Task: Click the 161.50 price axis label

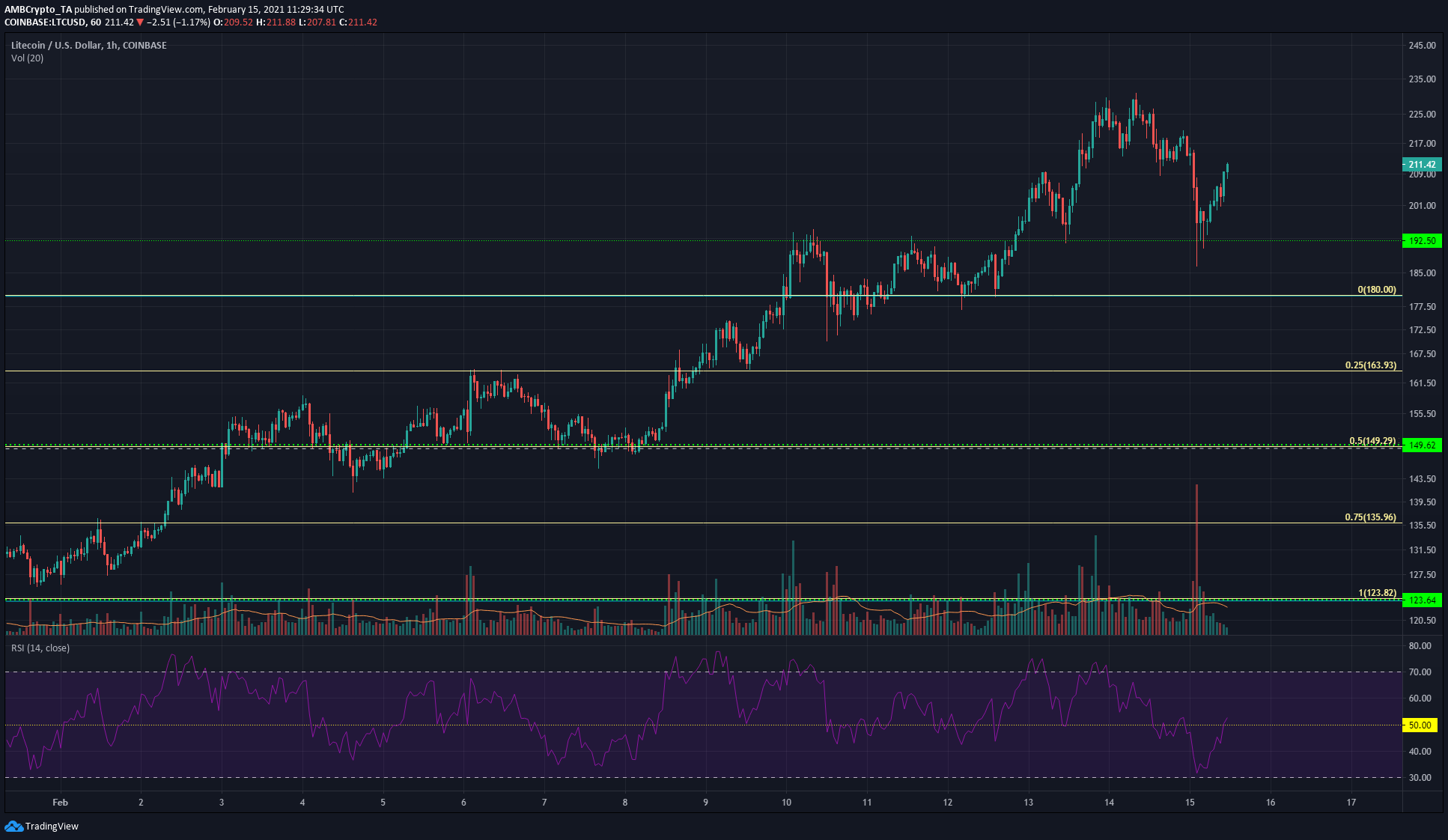Action: [x=1422, y=383]
